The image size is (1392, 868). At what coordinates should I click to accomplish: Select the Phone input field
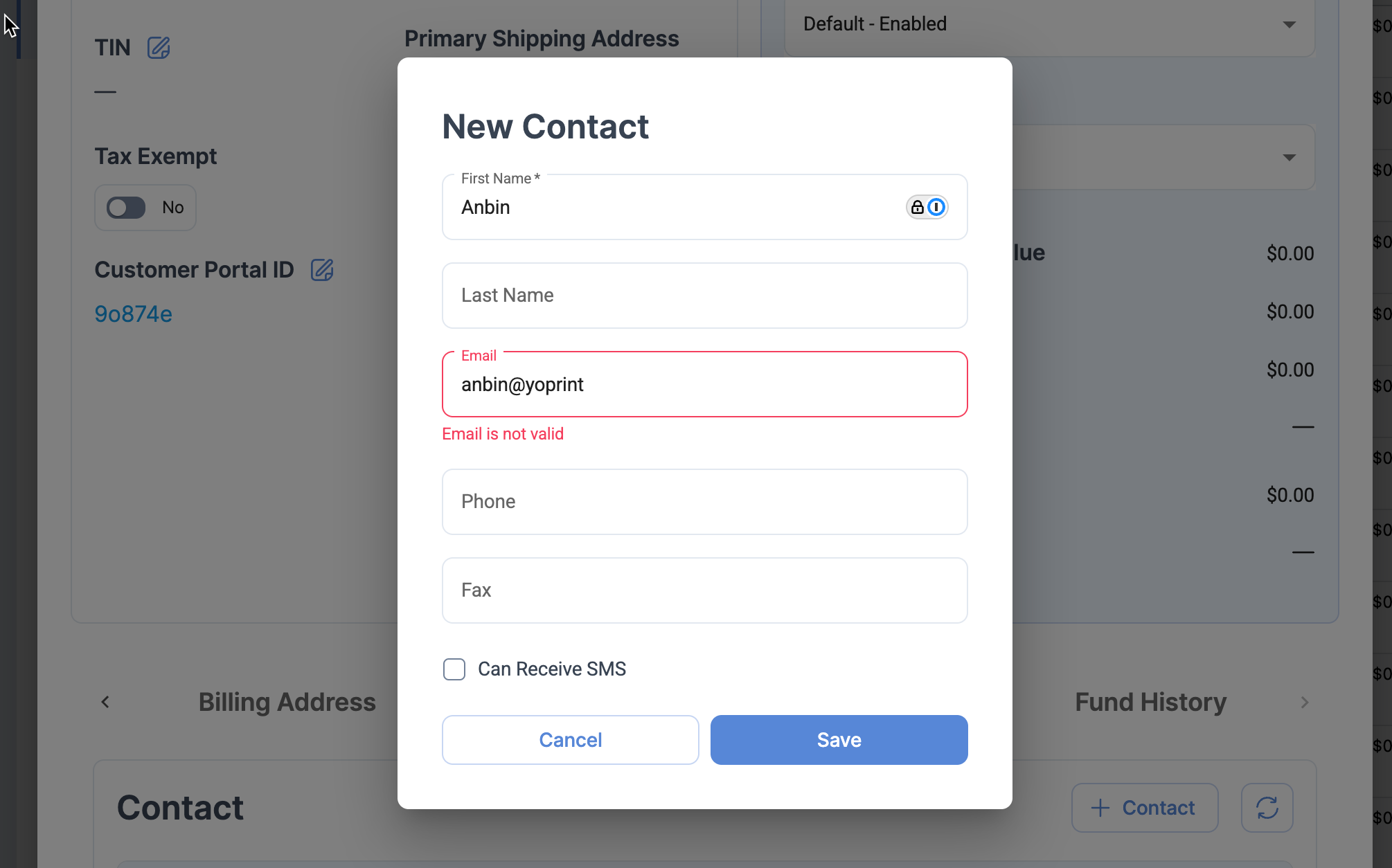[704, 502]
